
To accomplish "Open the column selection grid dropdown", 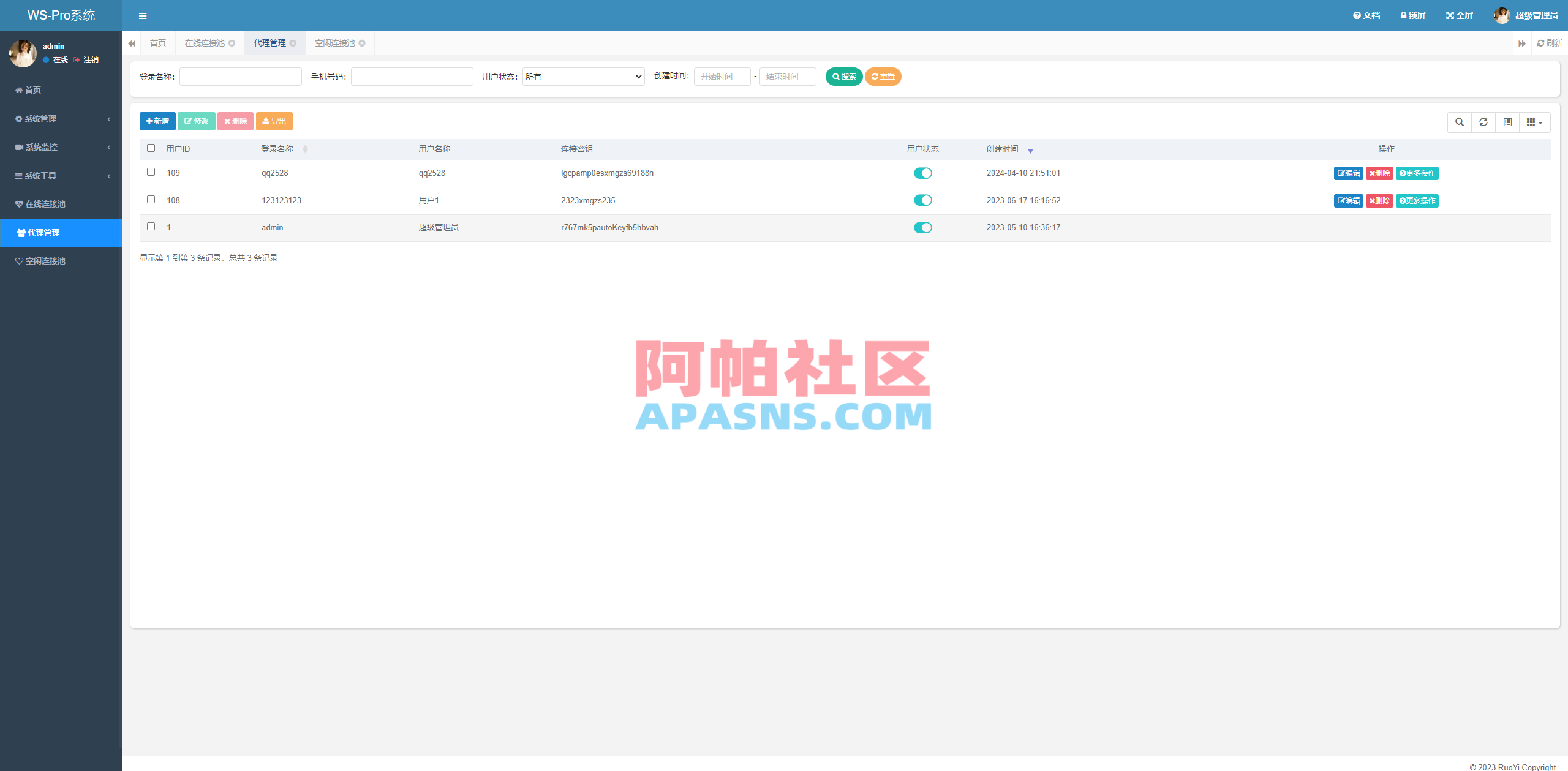I will (1534, 122).
